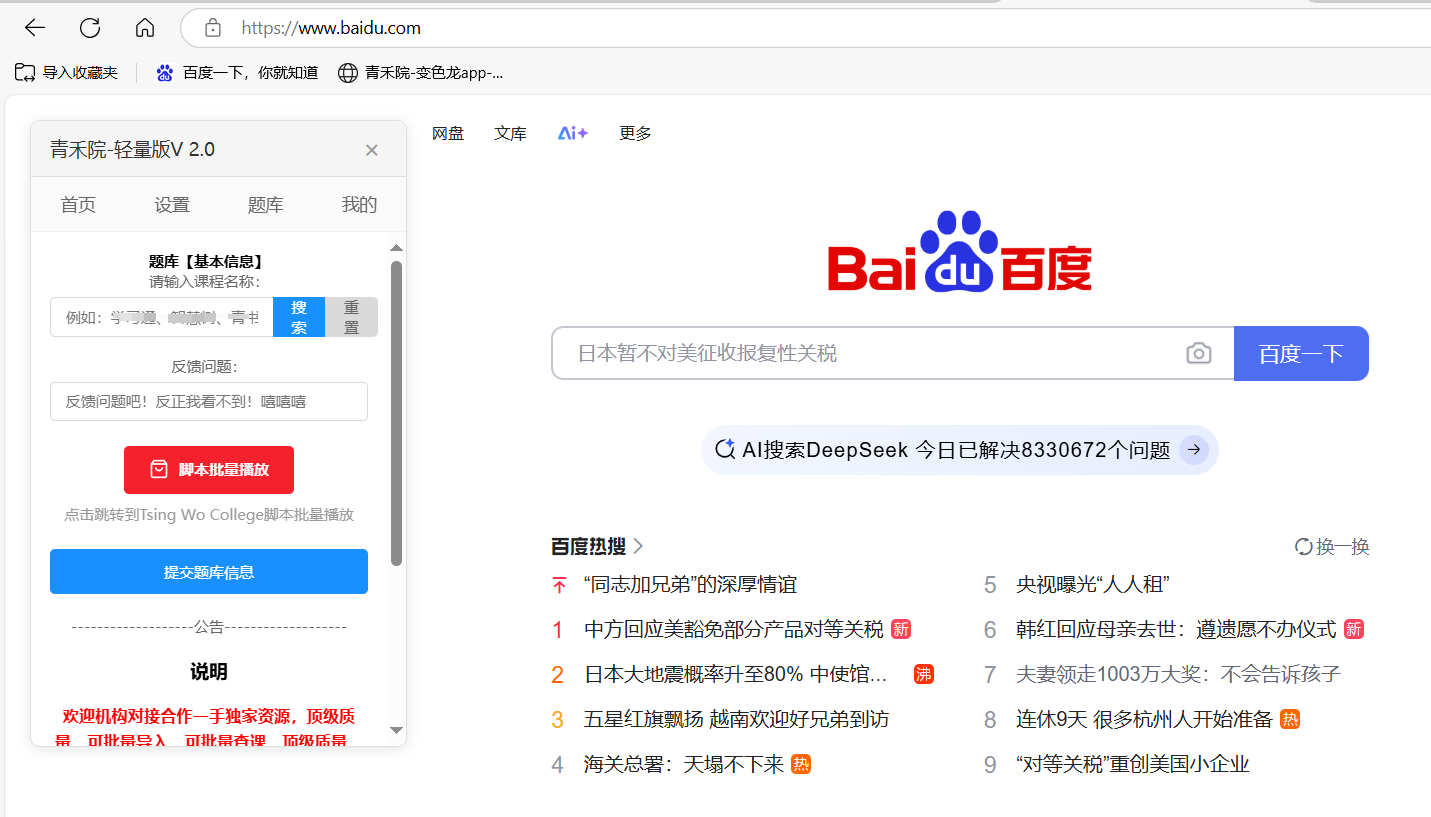Click 换一换 to refresh hot searches
This screenshot has width=1431, height=817.
[1343, 547]
